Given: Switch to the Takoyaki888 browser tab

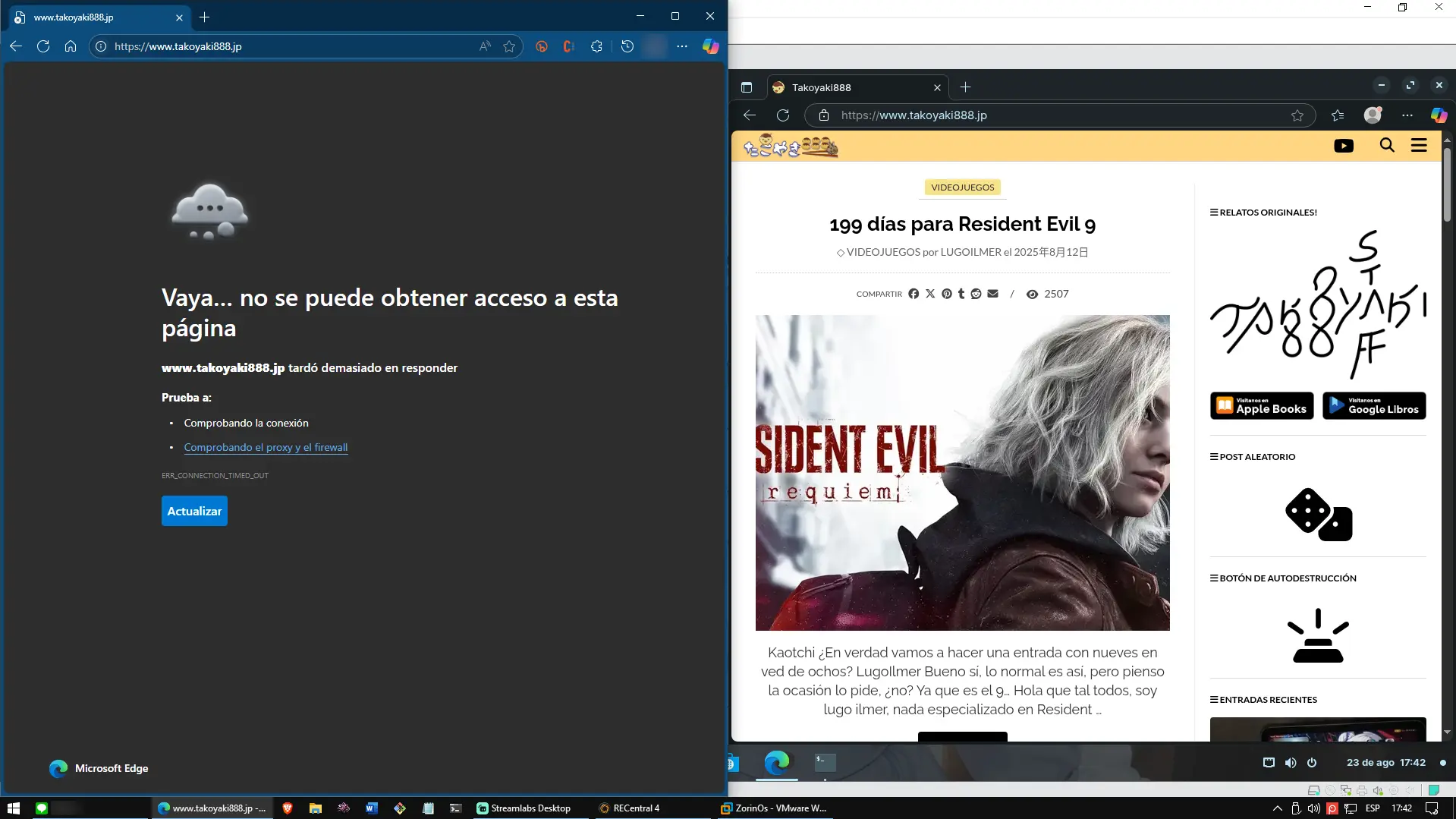Looking at the screenshot, I should click(x=854, y=87).
